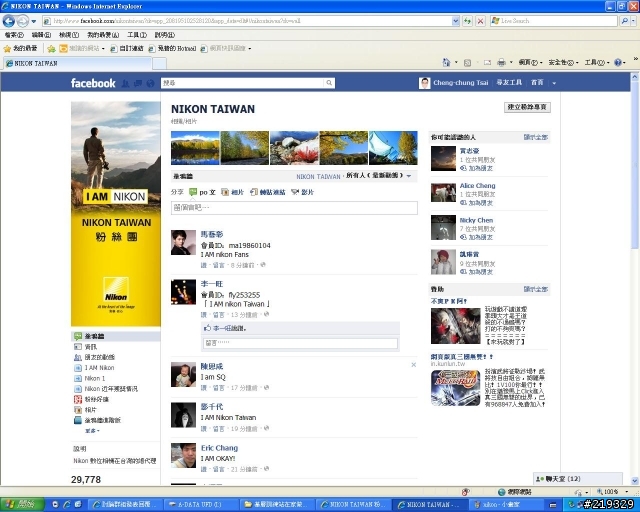Click the like thumb icon under 李一旺 post
This screenshot has width=640, height=512.
tap(207, 328)
